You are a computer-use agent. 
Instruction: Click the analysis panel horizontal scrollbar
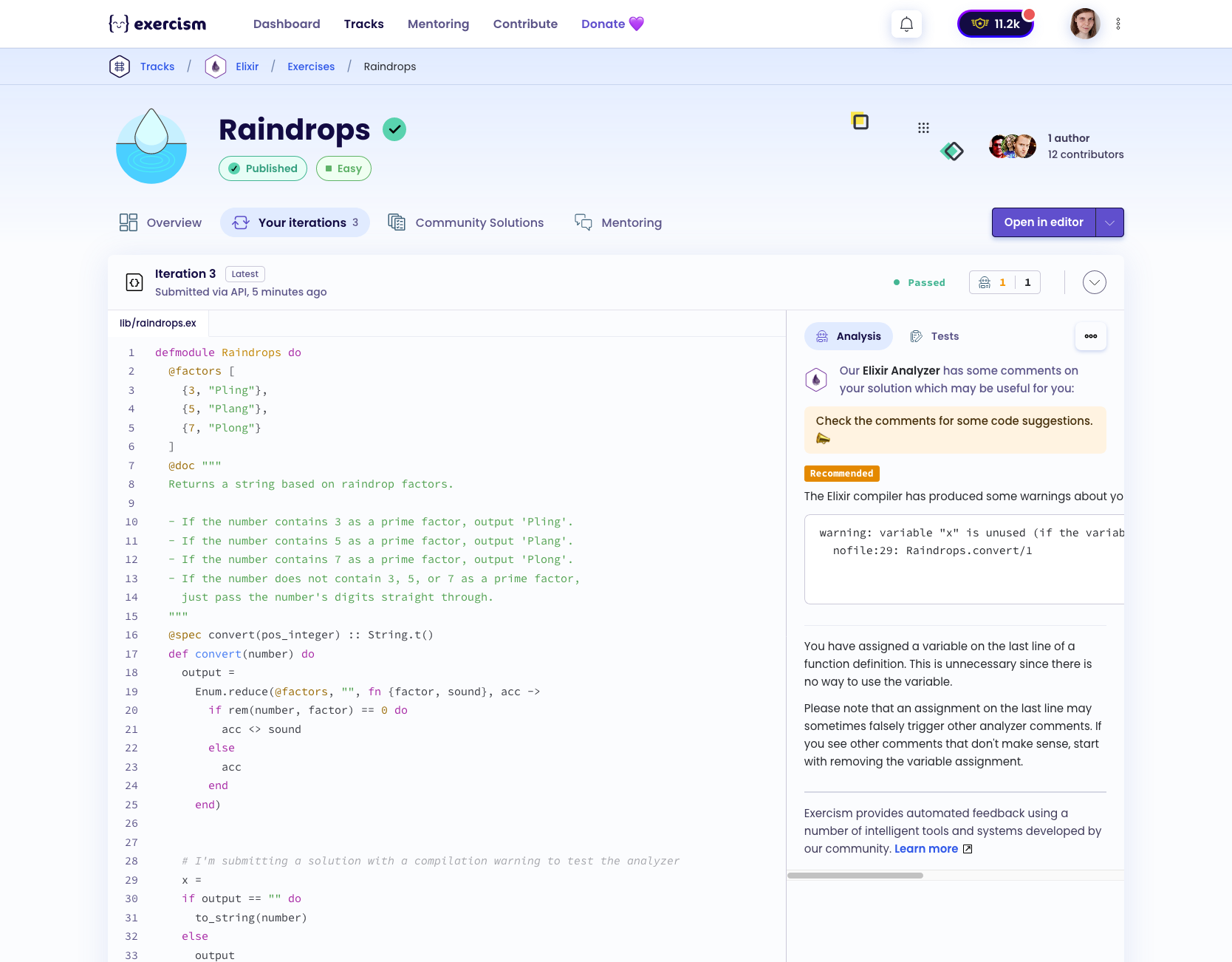pos(855,876)
